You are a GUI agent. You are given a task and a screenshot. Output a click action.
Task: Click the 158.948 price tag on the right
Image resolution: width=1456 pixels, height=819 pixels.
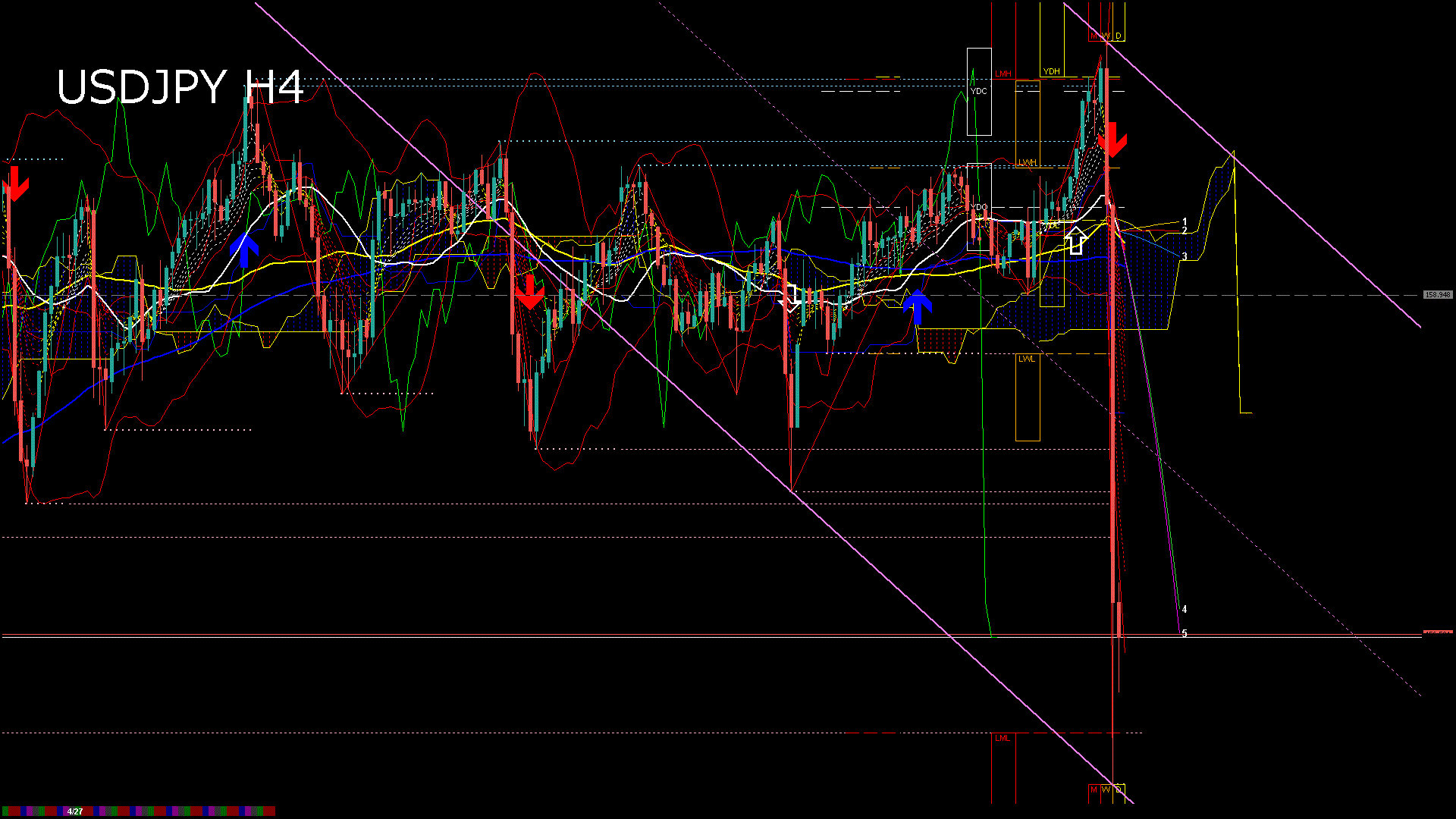[1438, 295]
